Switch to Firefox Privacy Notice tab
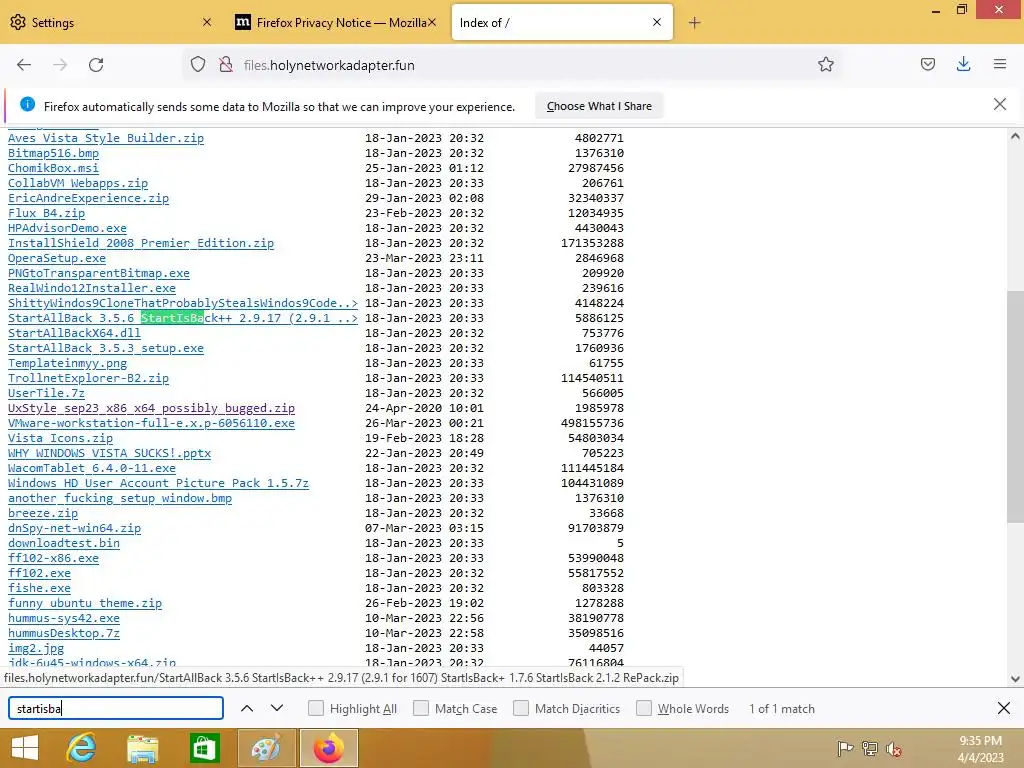1024x768 pixels. pyautogui.click(x=334, y=22)
